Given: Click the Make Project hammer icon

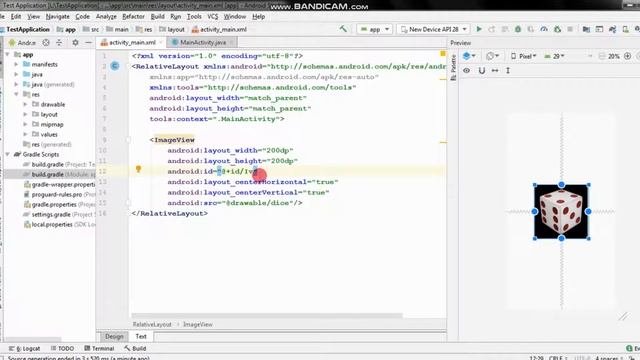Looking at the screenshot, I should pyautogui.click(x=343, y=29).
